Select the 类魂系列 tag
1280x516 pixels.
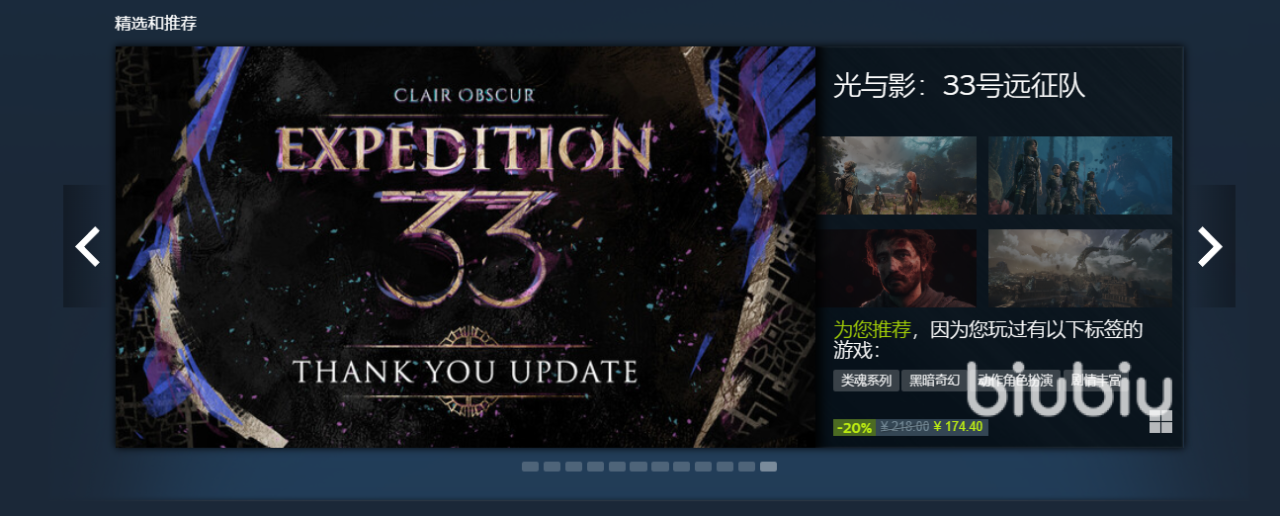point(865,380)
